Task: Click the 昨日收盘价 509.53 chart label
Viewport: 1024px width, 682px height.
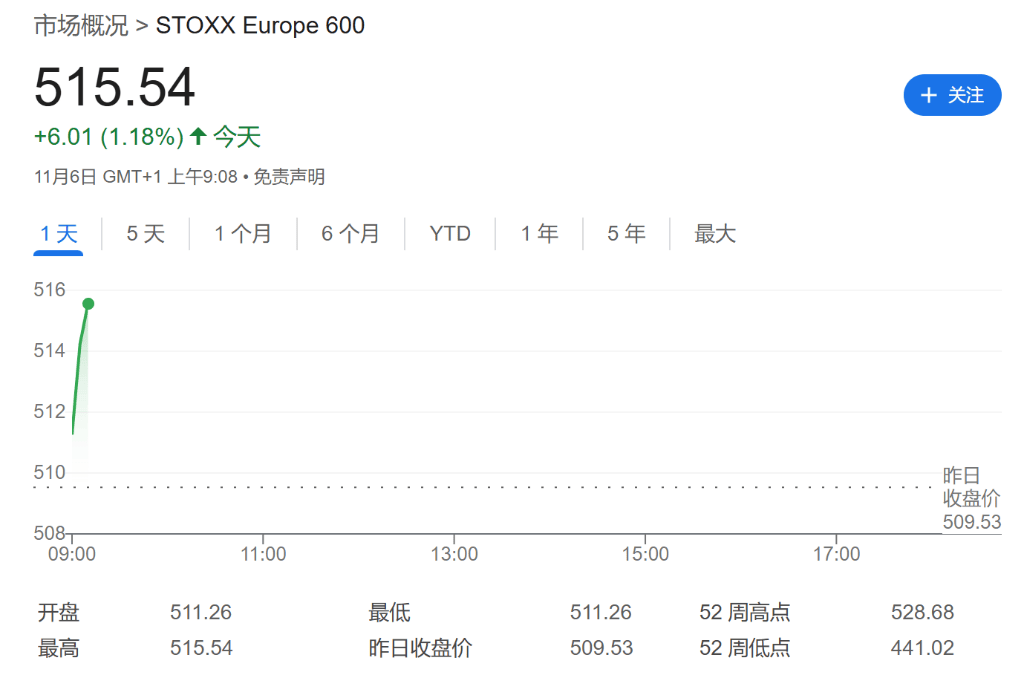Action: (x=971, y=498)
